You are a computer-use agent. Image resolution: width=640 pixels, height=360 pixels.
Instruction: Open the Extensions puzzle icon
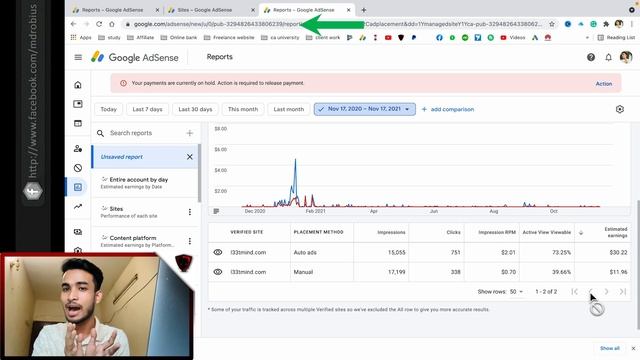606,24
